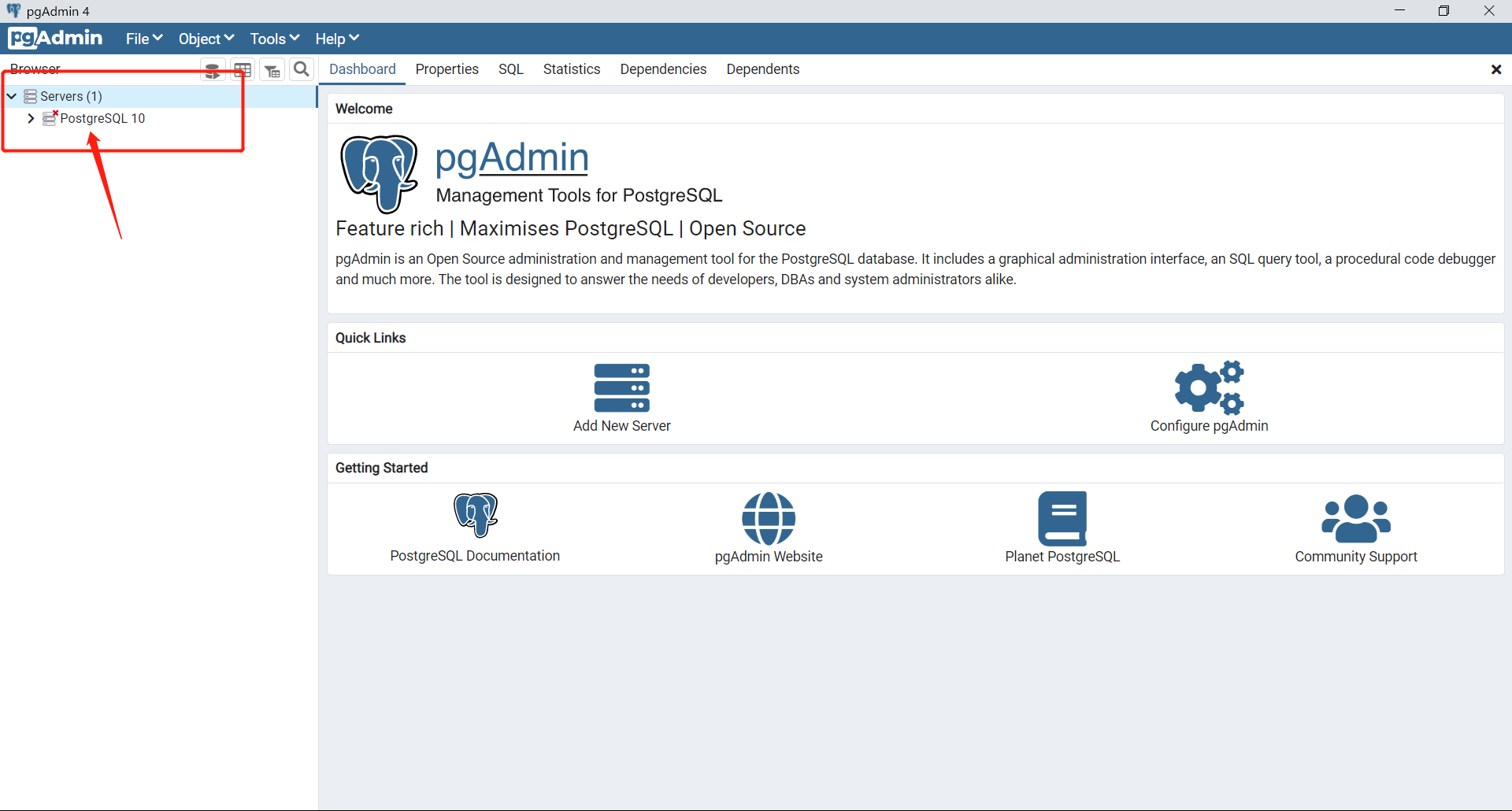
Task: Click the Getting Started section header
Action: coord(381,468)
